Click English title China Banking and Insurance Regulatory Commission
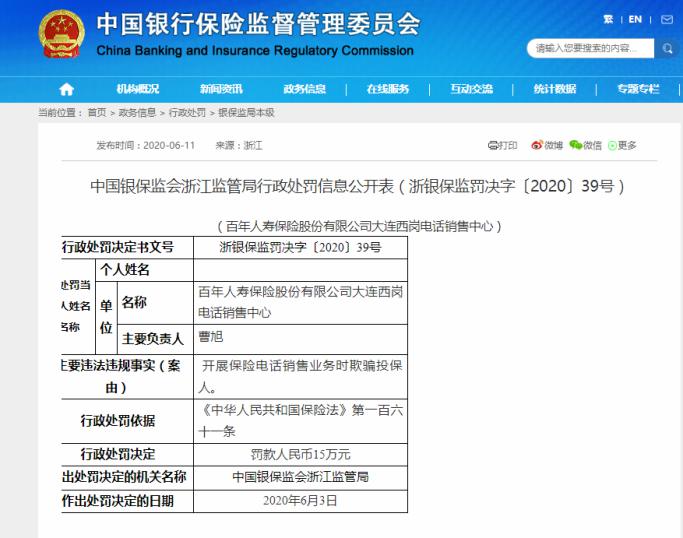 point(255,51)
